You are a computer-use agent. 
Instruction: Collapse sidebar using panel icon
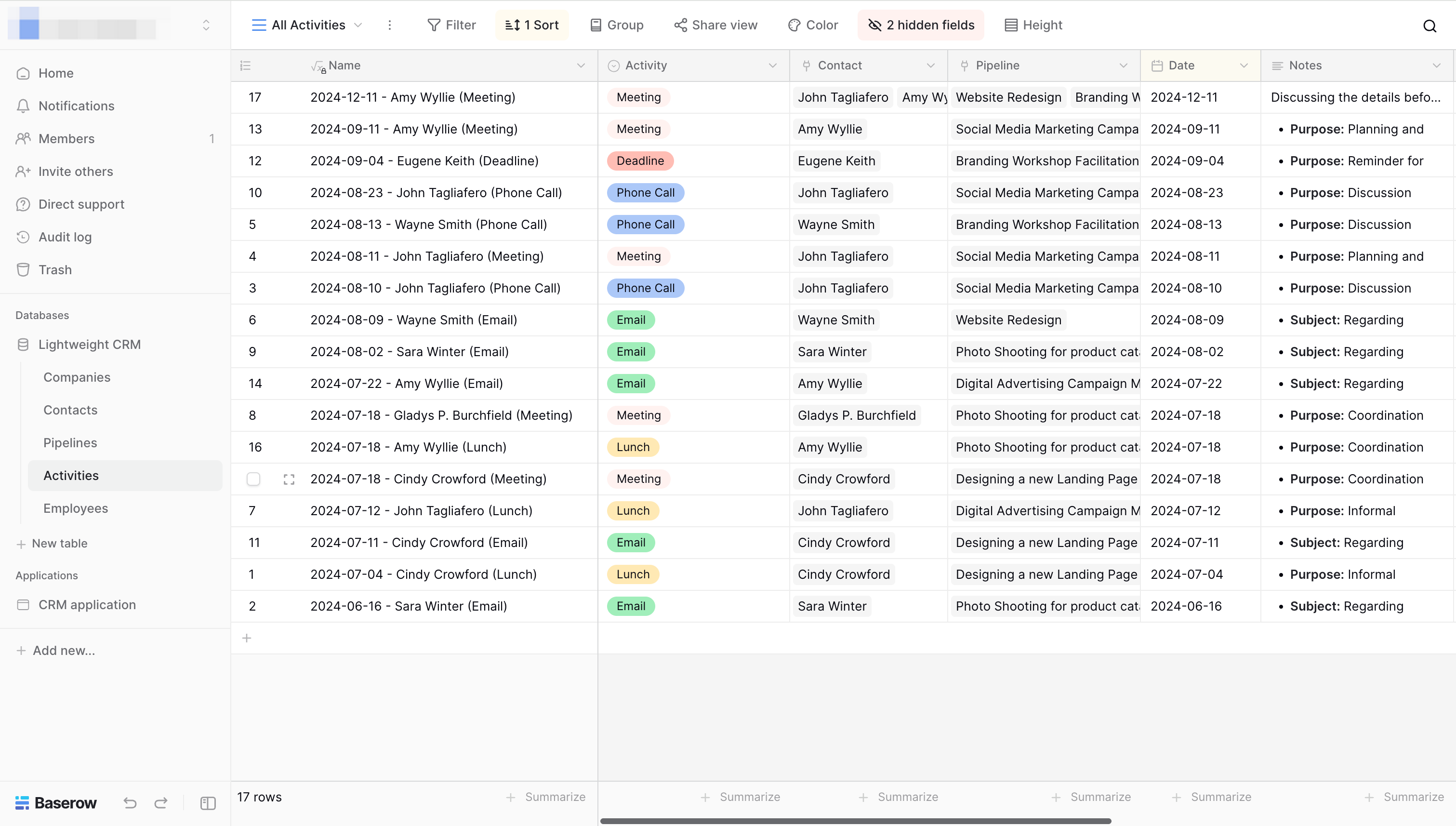(208, 803)
